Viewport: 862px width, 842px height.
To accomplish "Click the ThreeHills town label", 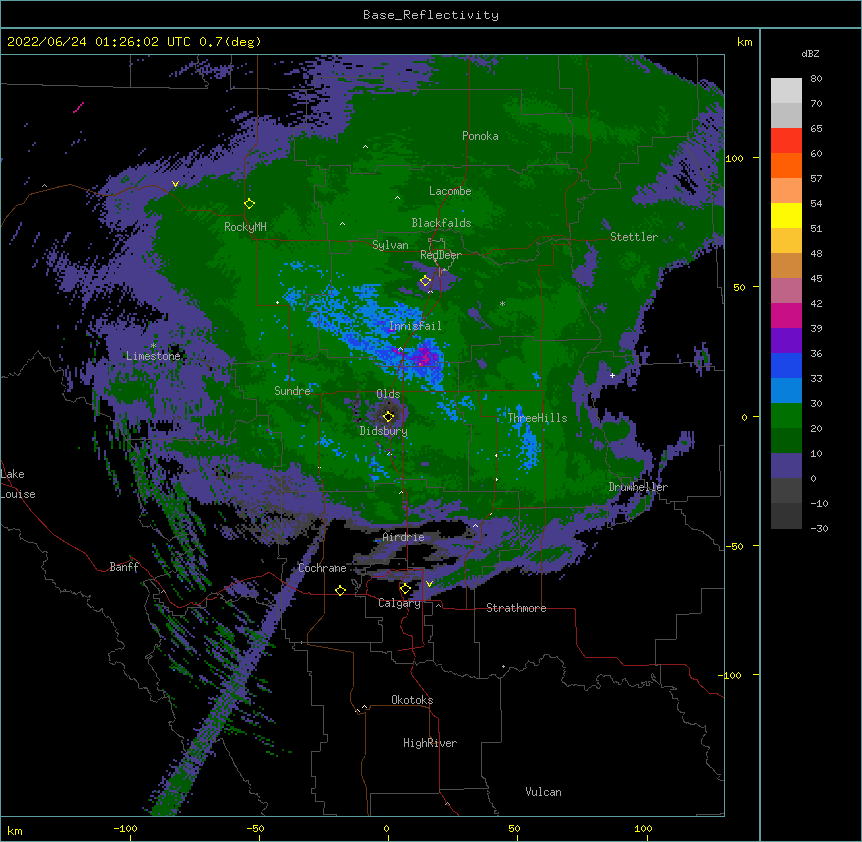I will pos(537,418).
